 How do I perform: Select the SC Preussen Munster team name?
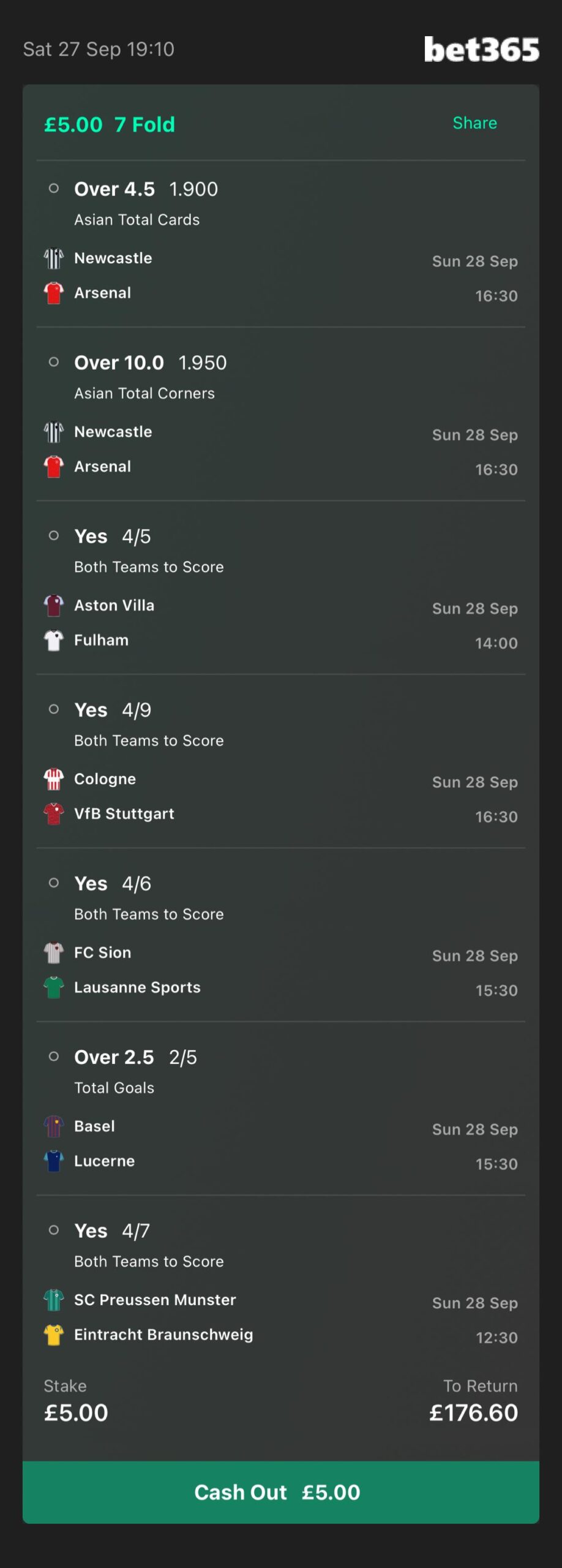point(155,1300)
